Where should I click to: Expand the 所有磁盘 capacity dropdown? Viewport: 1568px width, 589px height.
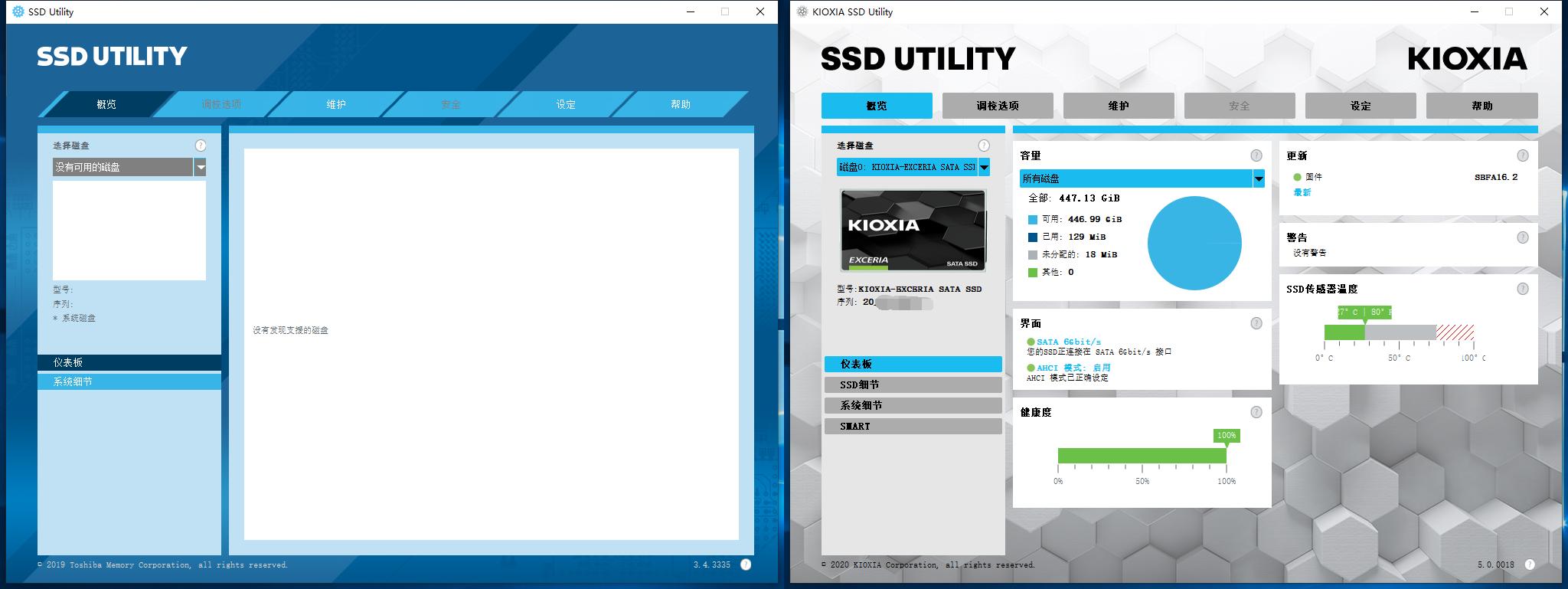pos(1258,178)
